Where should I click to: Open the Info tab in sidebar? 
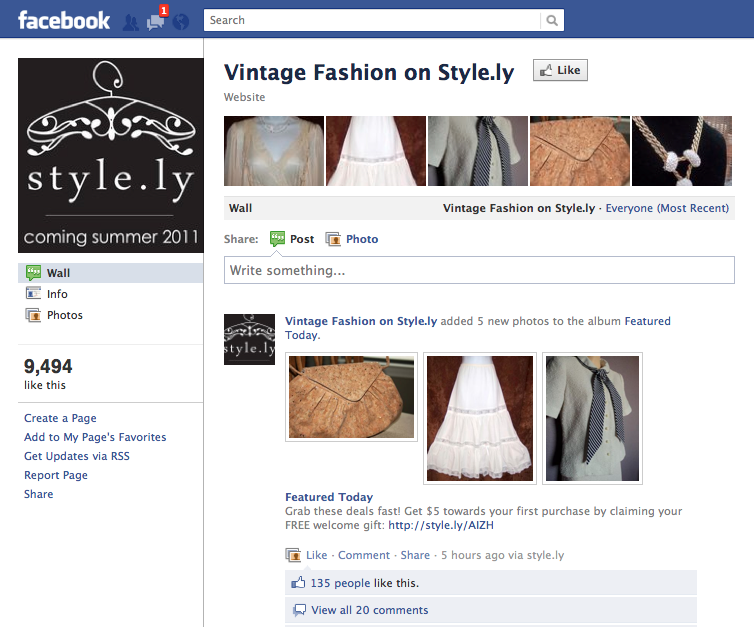[x=57, y=294]
